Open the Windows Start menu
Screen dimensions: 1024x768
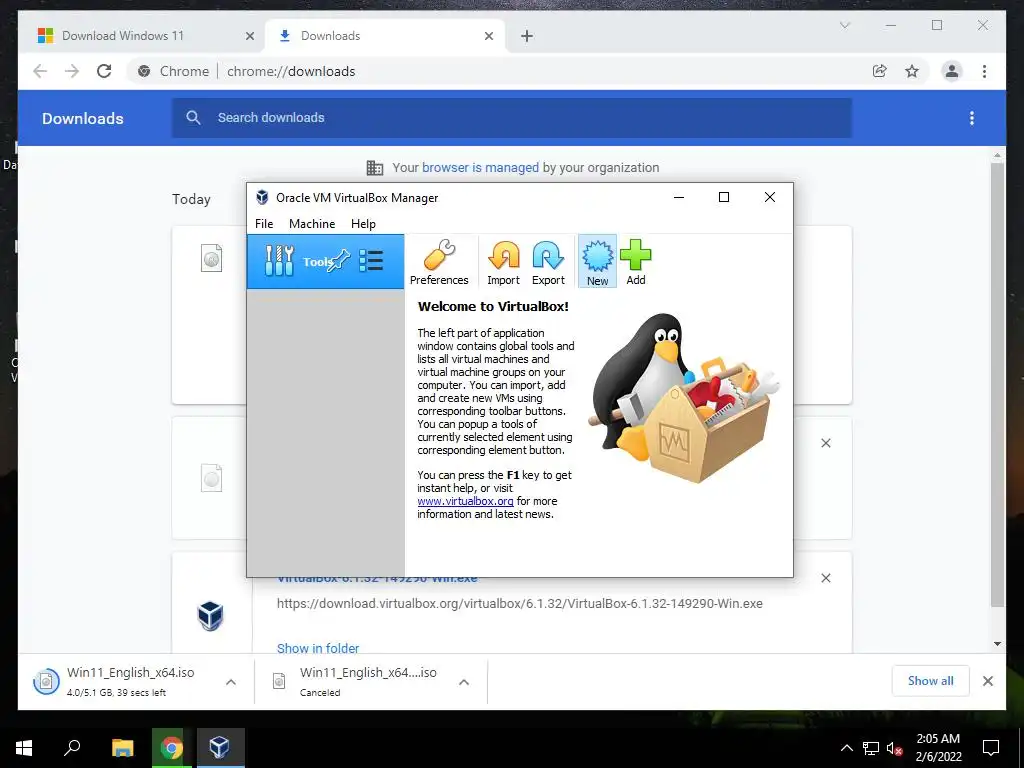coord(24,748)
